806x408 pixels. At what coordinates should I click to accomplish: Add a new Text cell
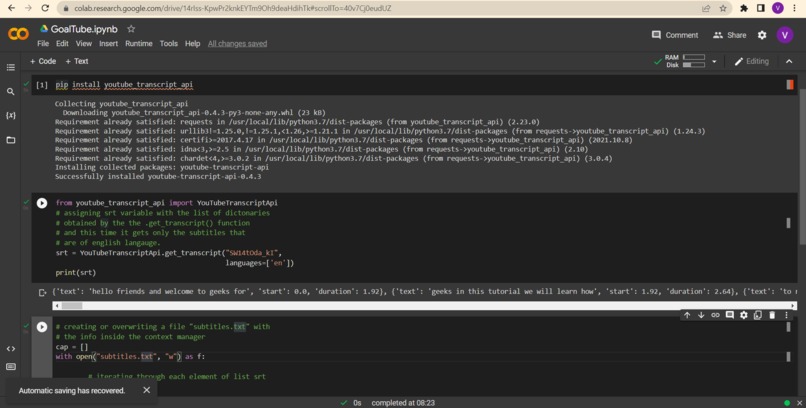(x=77, y=61)
